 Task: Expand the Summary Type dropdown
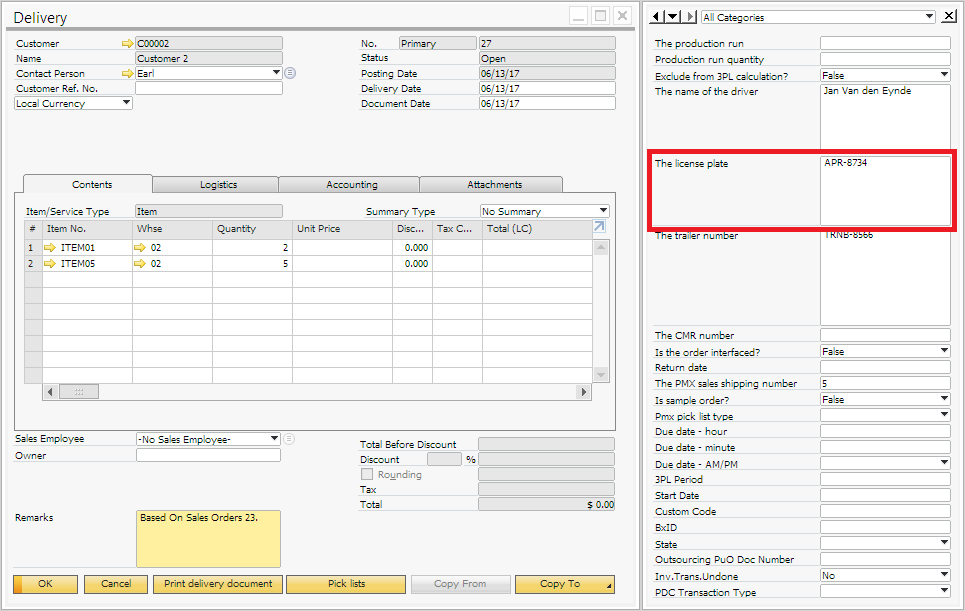pos(603,212)
